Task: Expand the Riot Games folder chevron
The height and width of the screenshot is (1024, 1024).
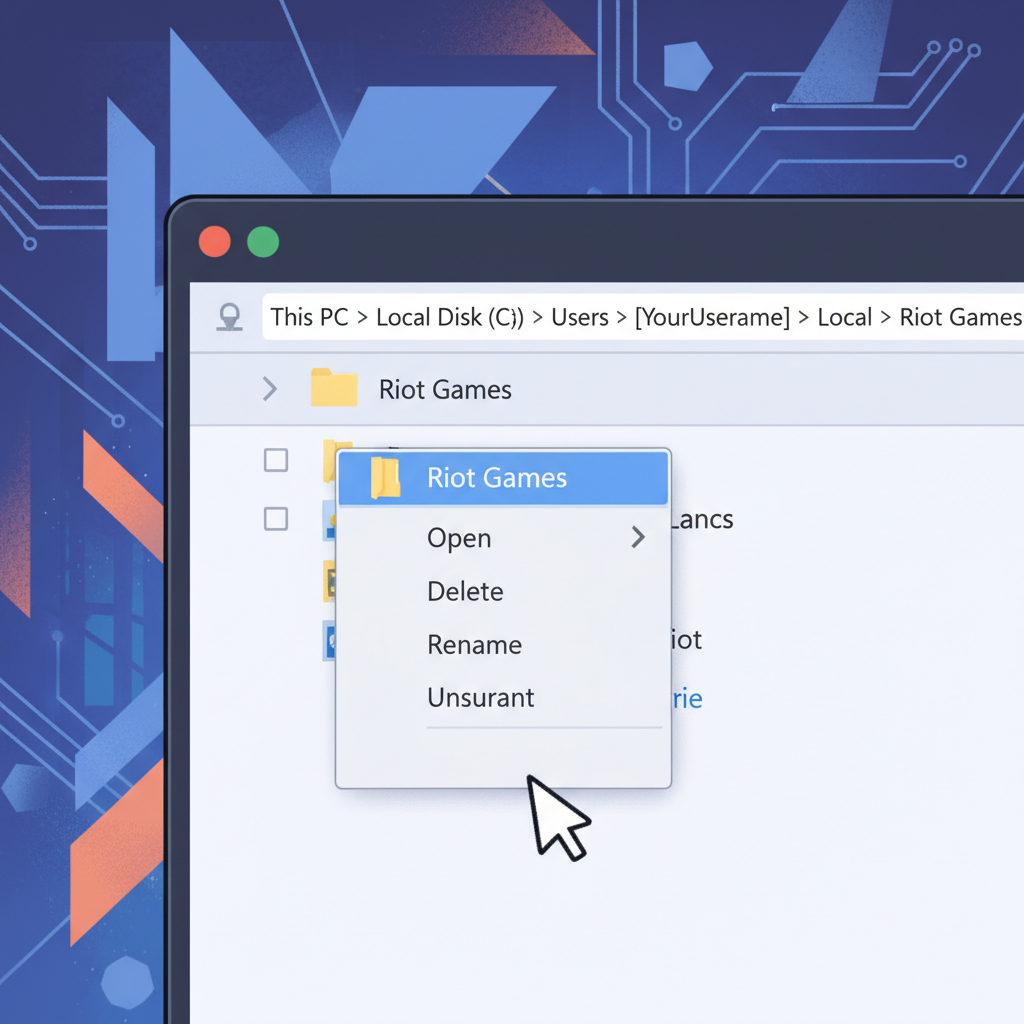Action: point(269,388)
